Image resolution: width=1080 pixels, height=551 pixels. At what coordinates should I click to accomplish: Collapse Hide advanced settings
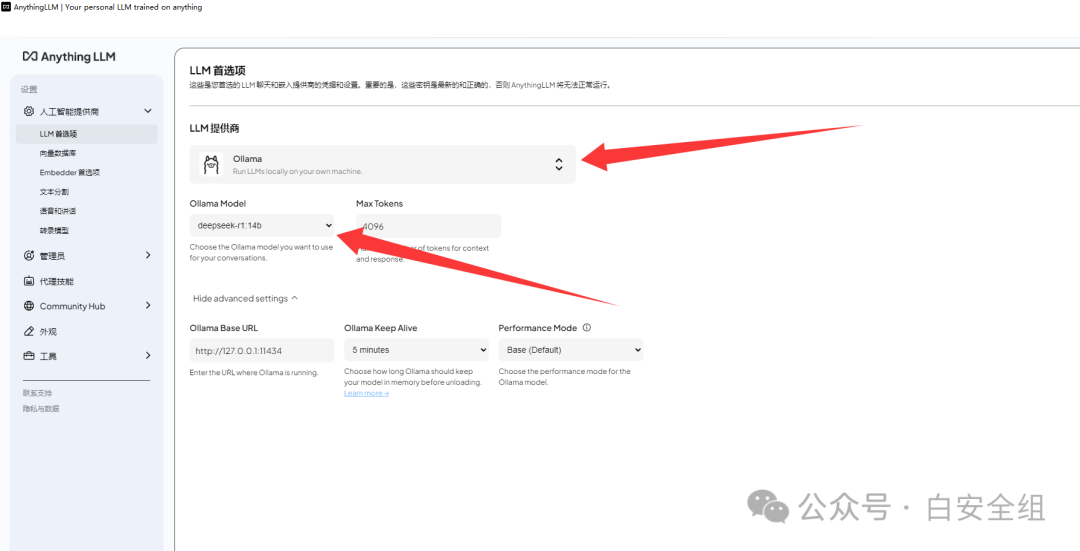245,299
